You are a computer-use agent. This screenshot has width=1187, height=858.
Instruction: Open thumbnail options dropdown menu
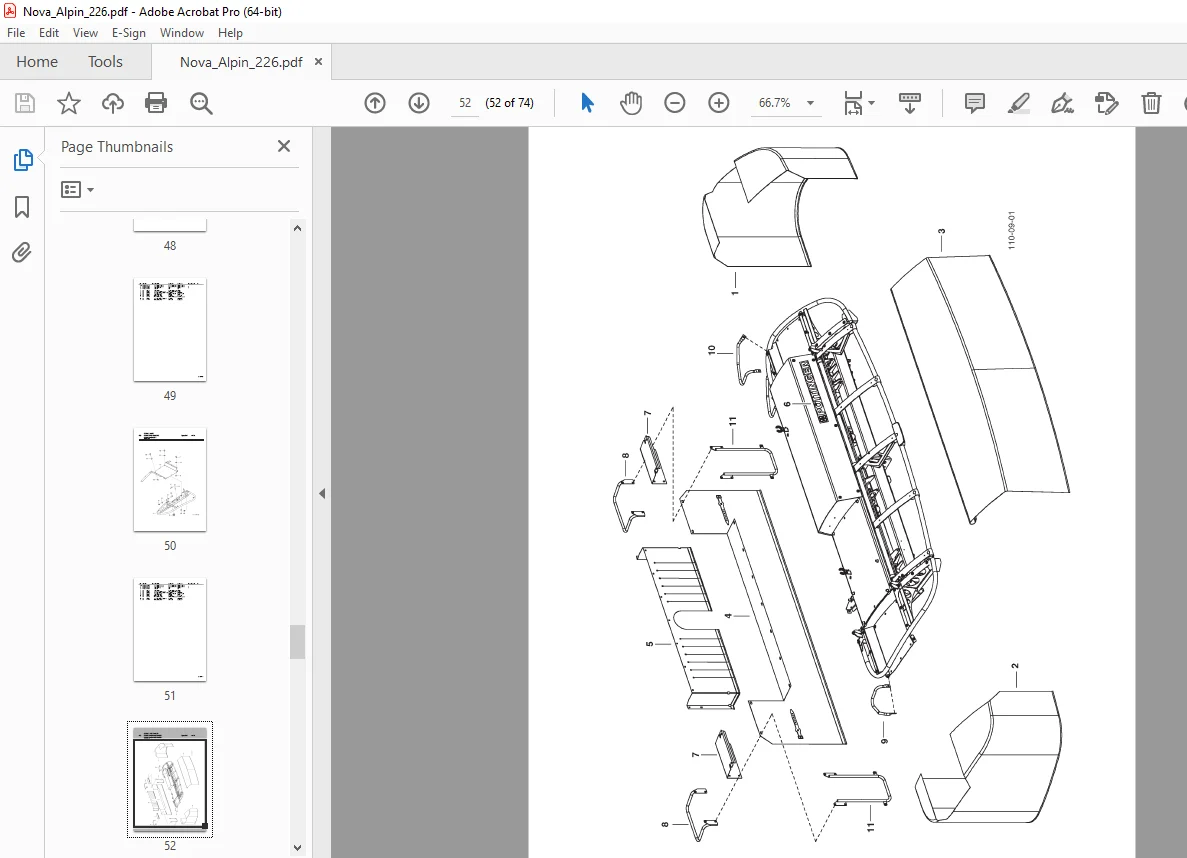pyautogui.click(x=77, y=189)
